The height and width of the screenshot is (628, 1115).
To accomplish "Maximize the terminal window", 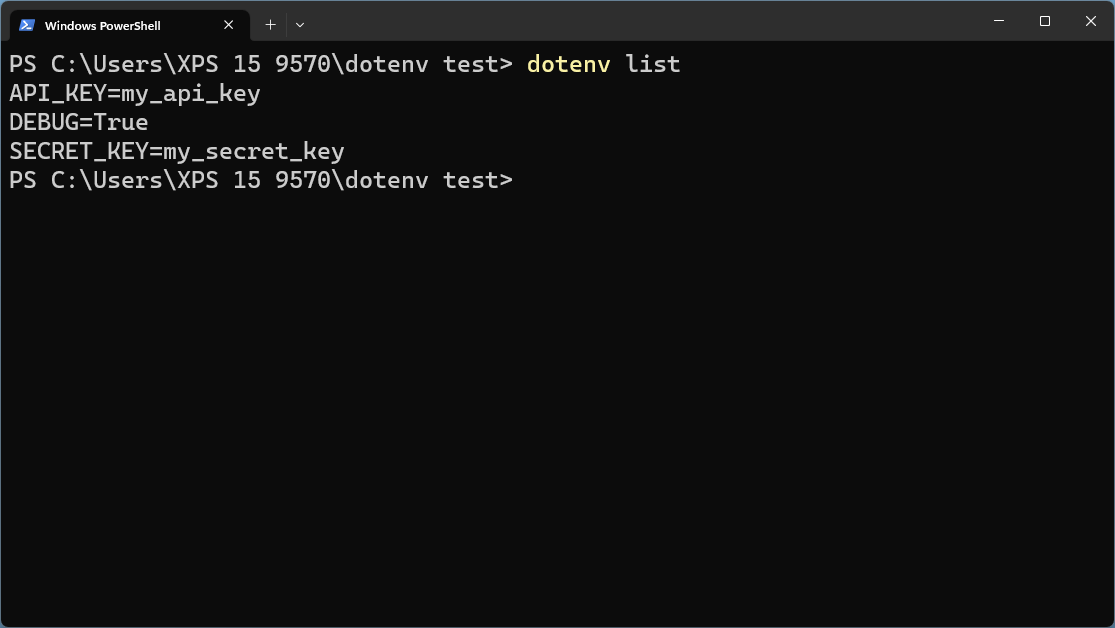I will (1044, 20).
